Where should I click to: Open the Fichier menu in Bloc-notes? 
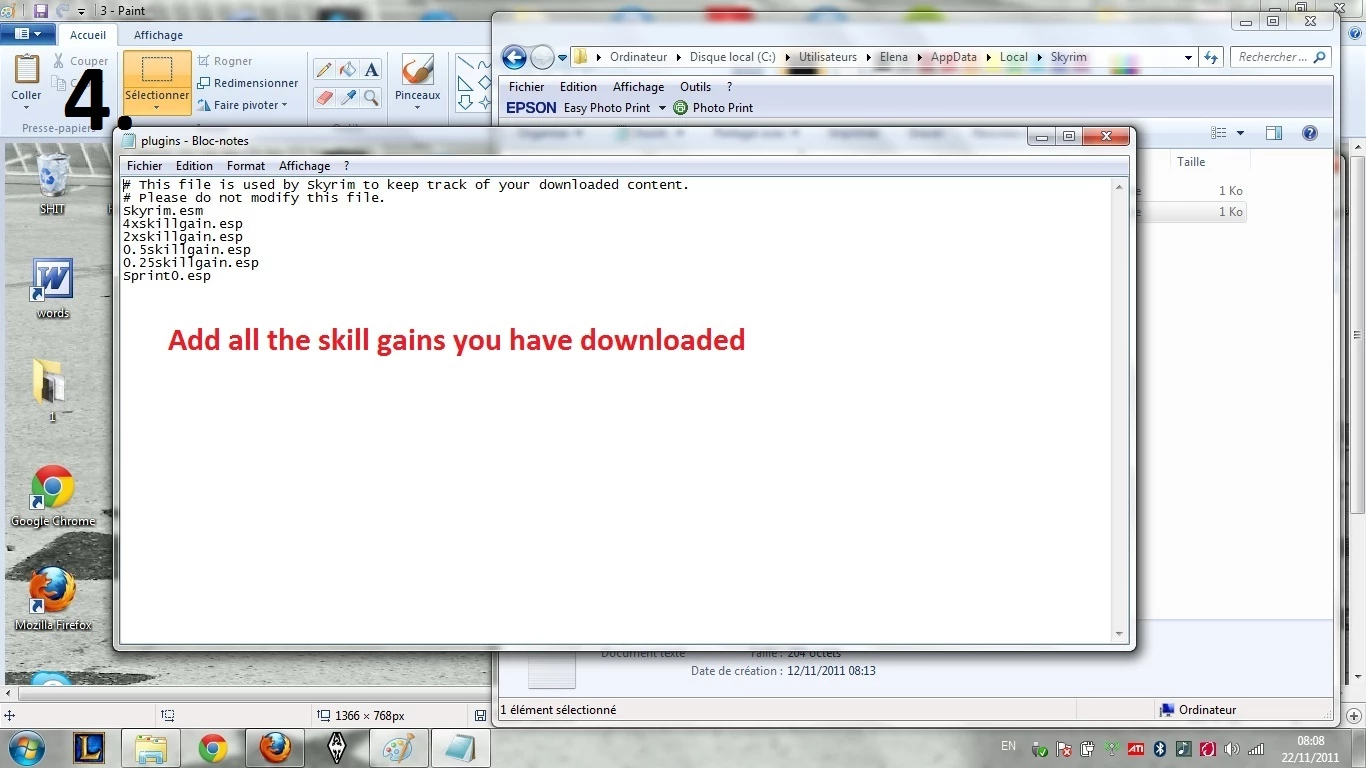(145, 166)
